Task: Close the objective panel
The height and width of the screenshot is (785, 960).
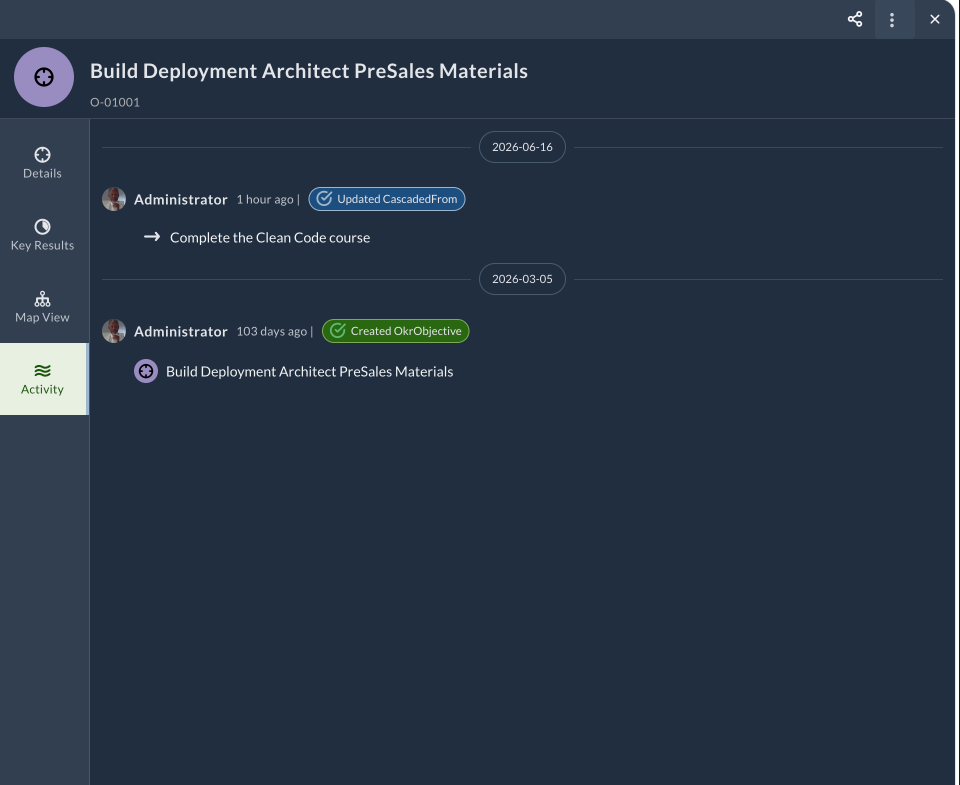Action: [x=934, y=20]
